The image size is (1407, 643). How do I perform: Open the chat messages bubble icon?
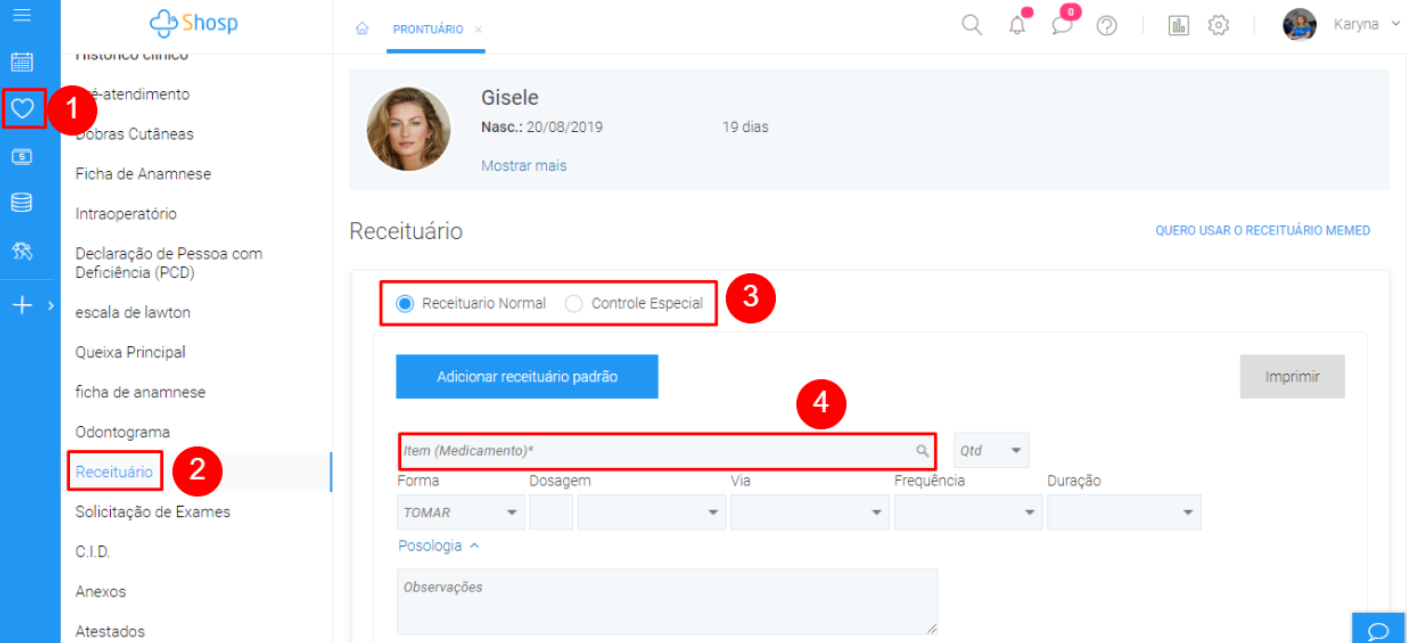(1061, 26)
